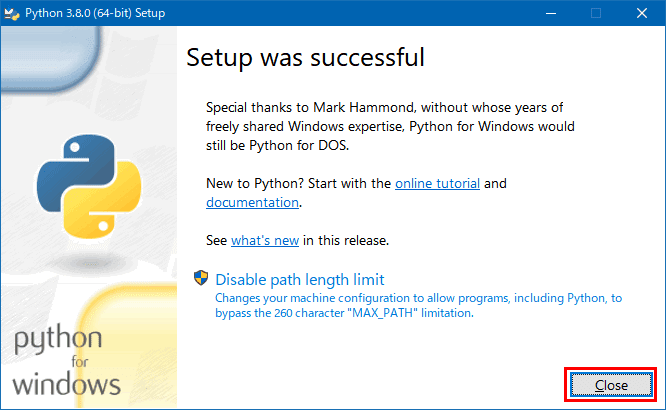
Task: Click the Python 3.8.0 (64-bit) Setup title text
Action: (95, 13)
